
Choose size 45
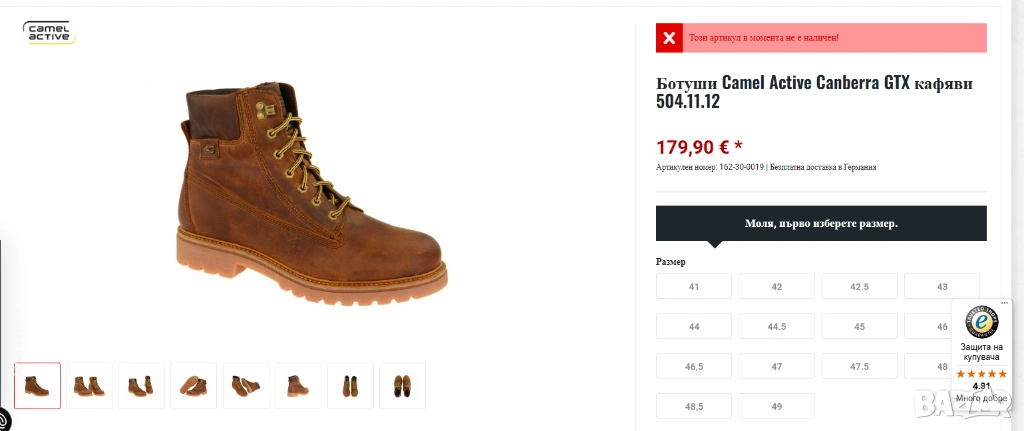[x=859, y=326]
